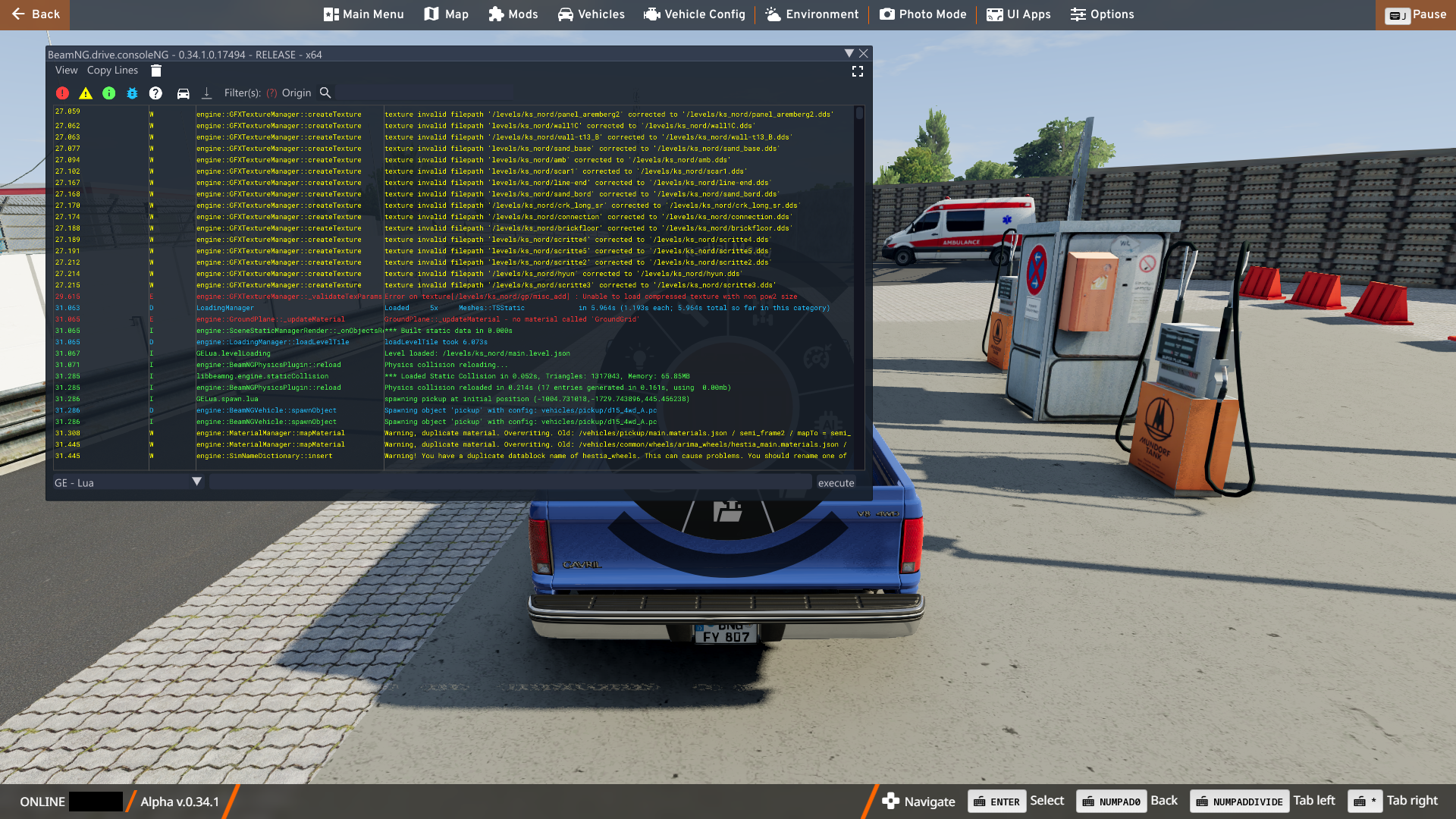
Task: Click the Lua command input field
Action: point(510,482)
